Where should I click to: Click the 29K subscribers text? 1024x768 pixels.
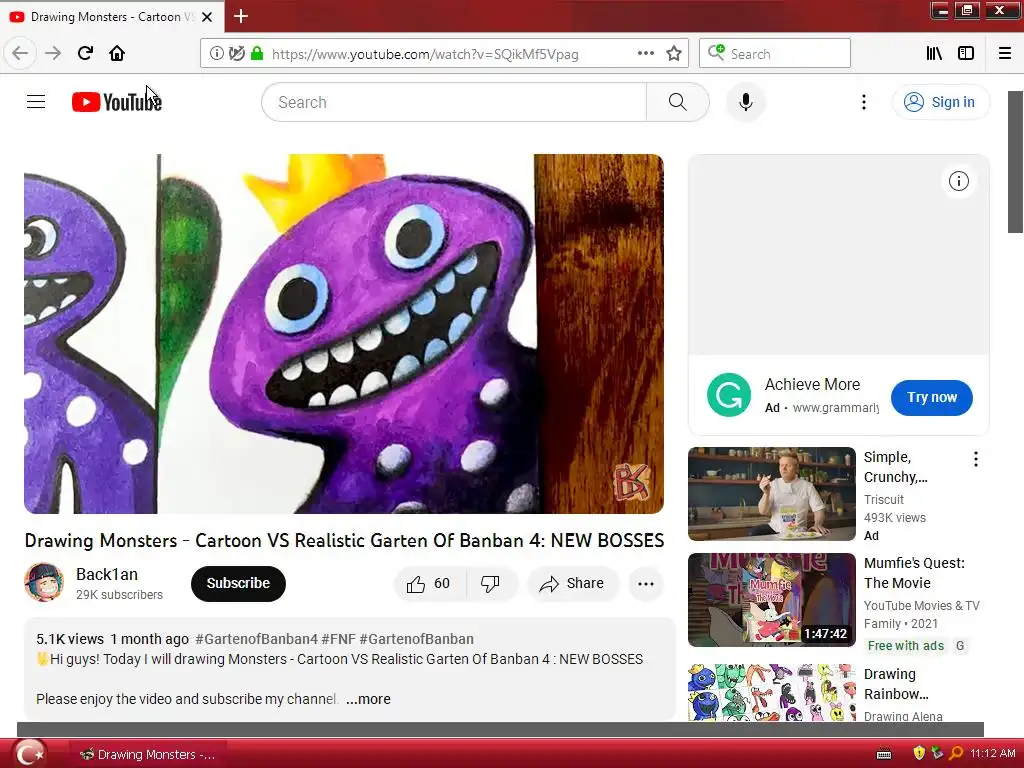[120, 595]
